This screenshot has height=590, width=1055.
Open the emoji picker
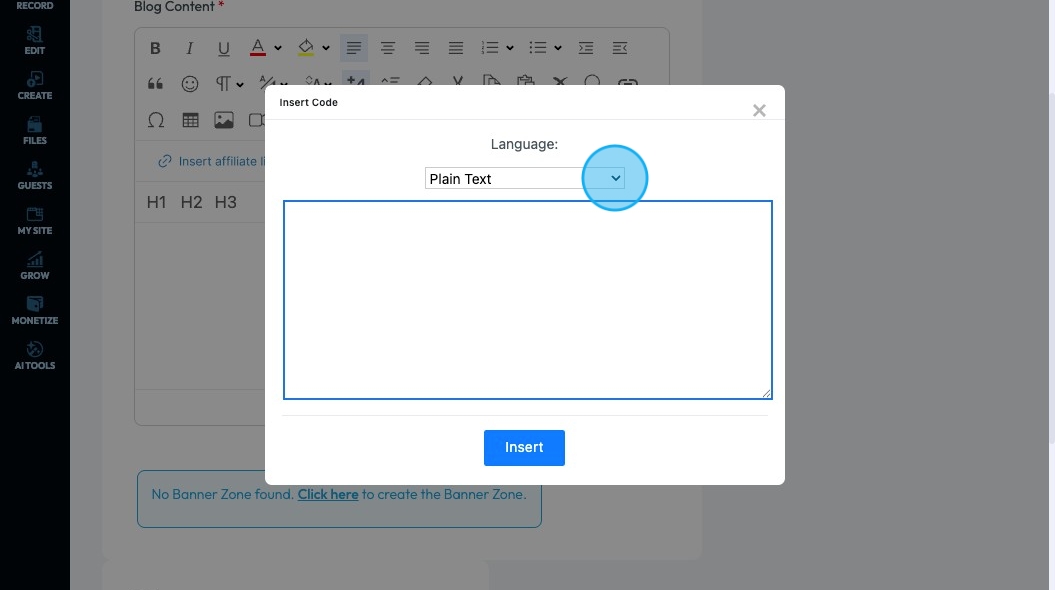tap(190, 84)
